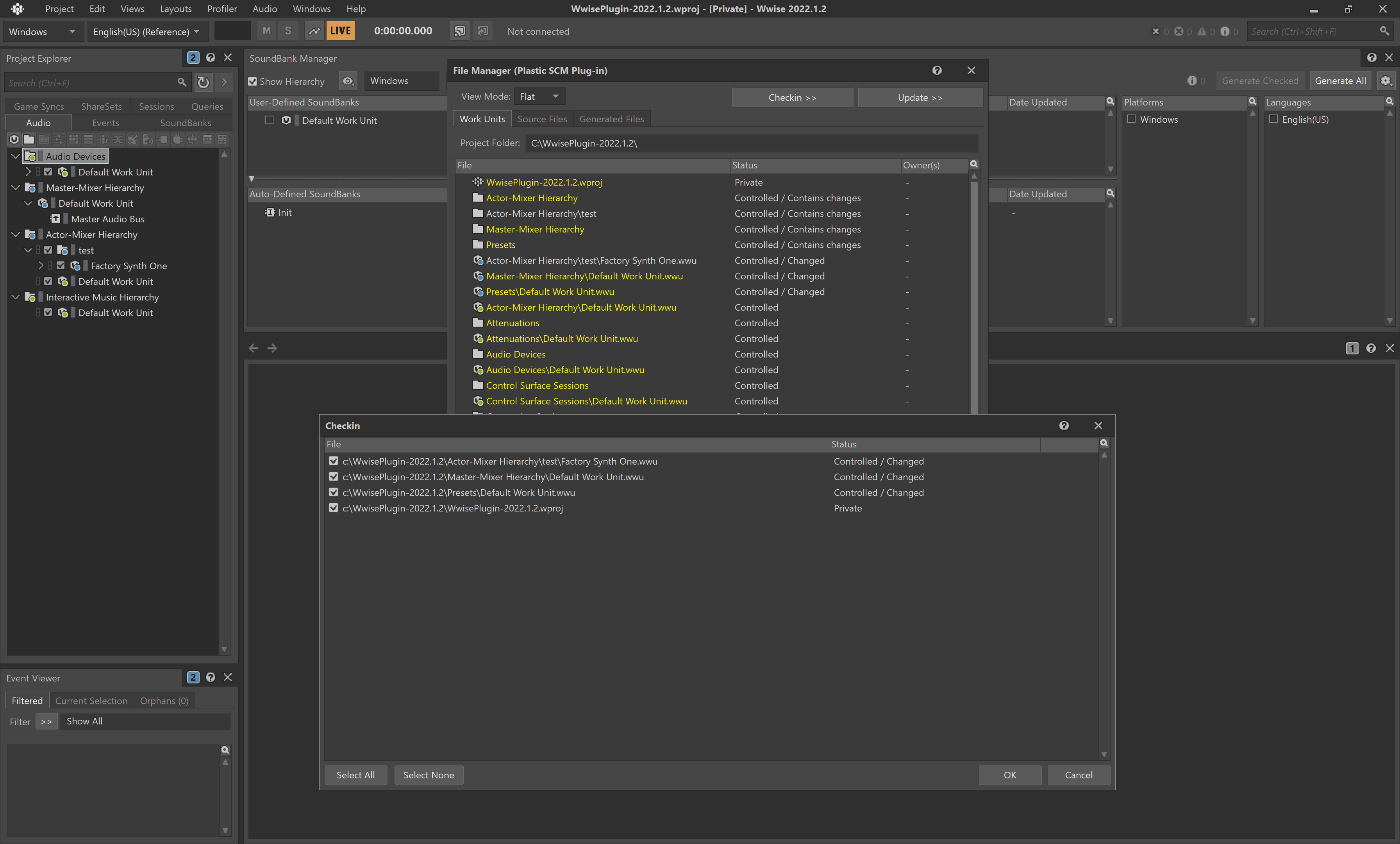Collapse the Master-Mixer Hierarchy tree node

pos(16,188)
